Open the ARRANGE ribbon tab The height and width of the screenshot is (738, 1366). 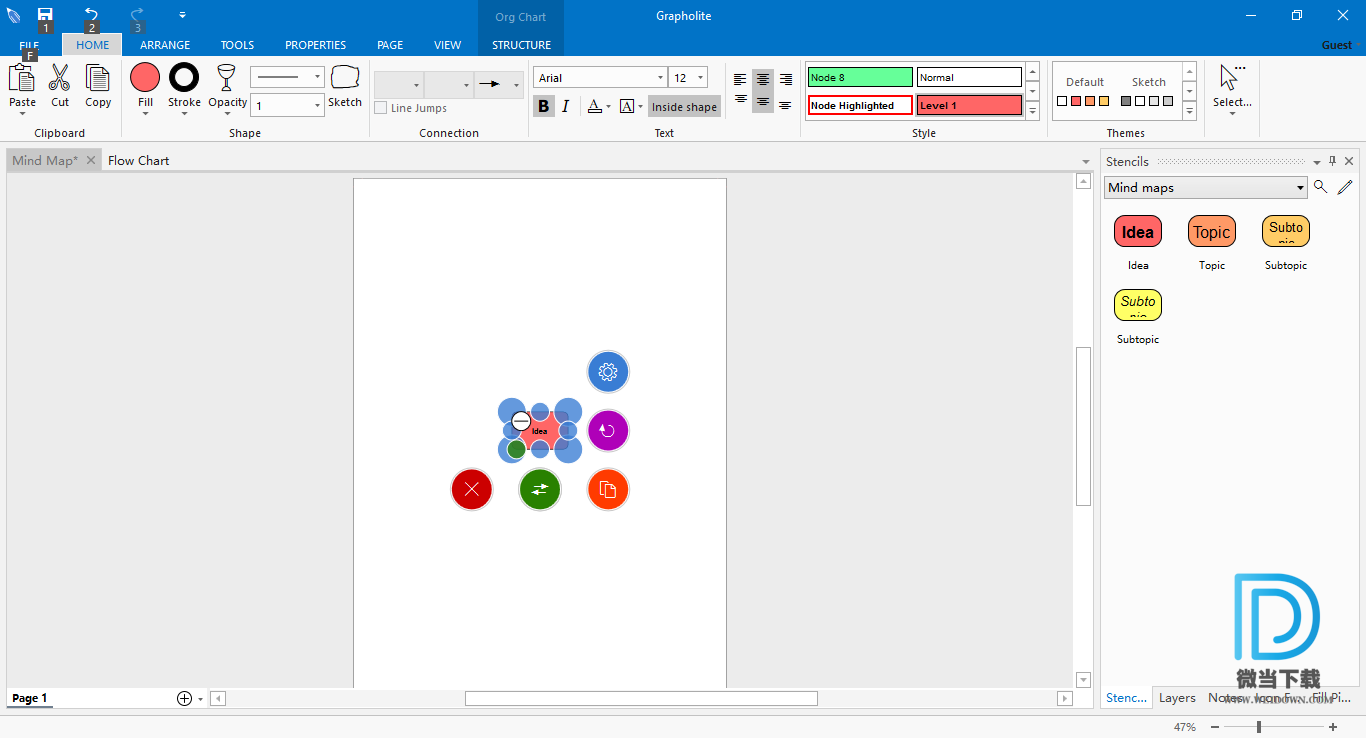165,45
